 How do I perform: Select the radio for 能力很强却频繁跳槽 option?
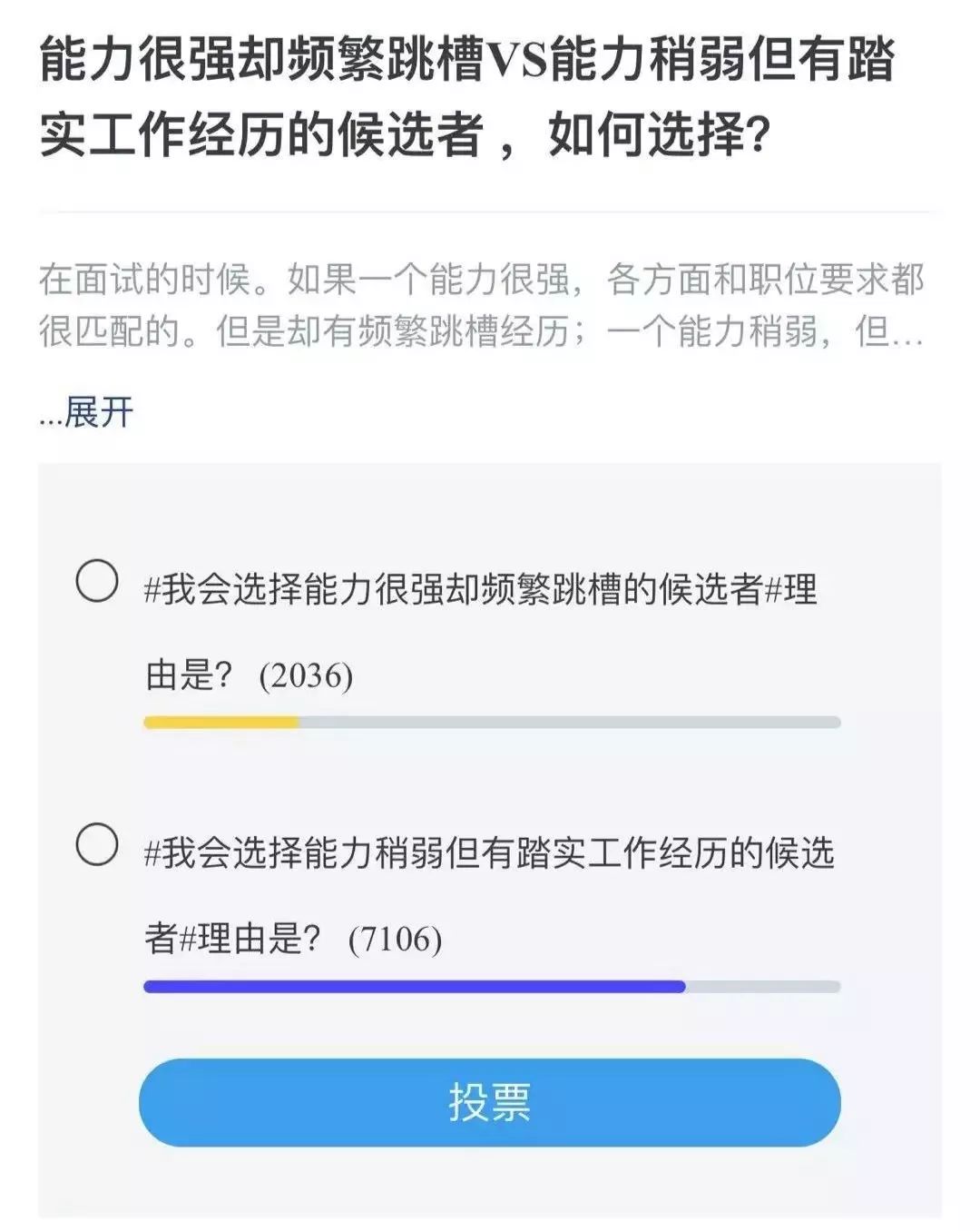pyautogui.click(x=96, y=582)
